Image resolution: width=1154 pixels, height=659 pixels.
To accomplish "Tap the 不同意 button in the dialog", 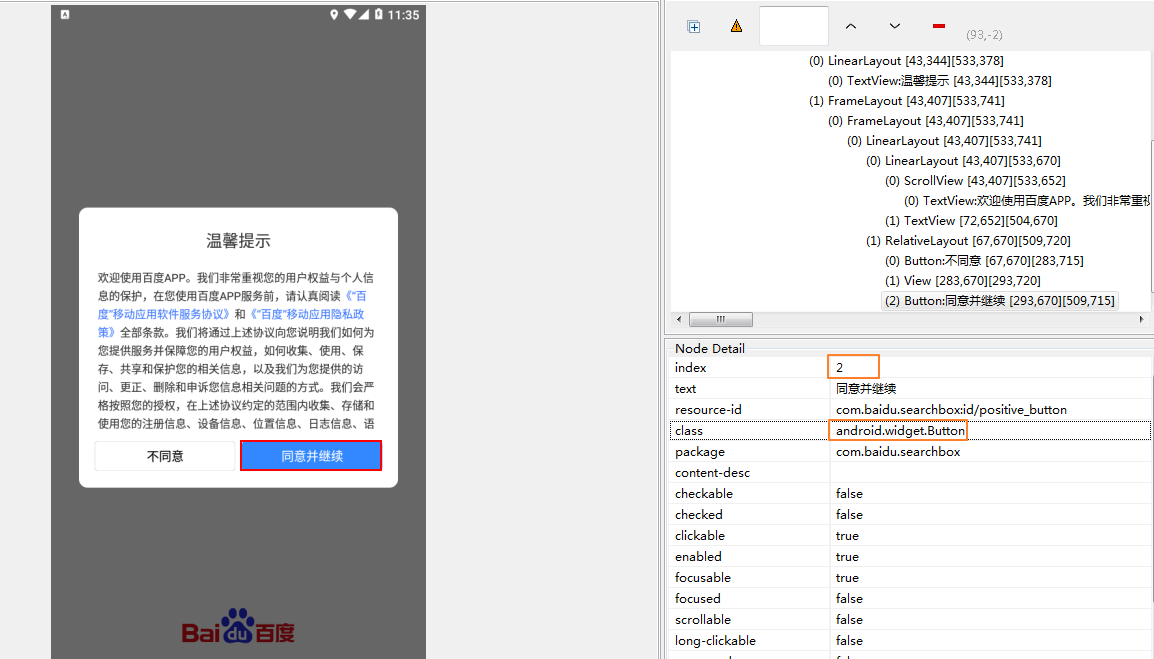I will 165,456.
